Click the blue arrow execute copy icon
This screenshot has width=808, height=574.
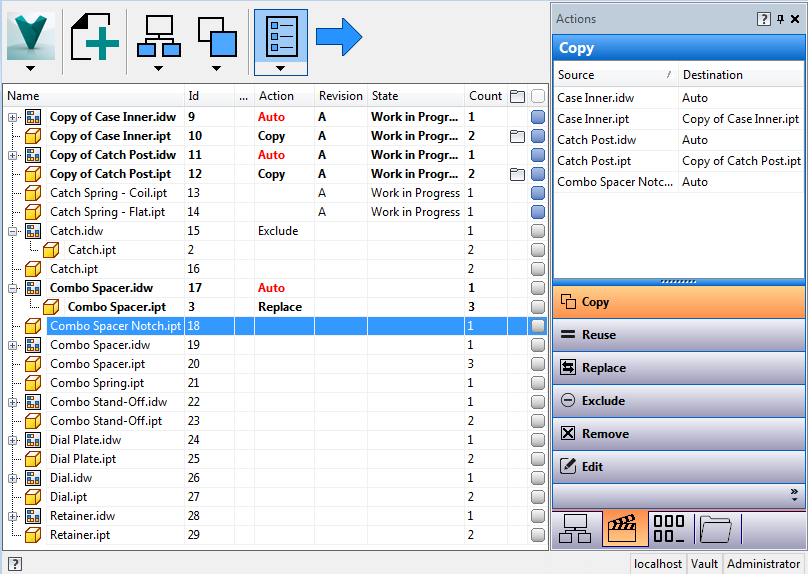(x=339, y=37)
